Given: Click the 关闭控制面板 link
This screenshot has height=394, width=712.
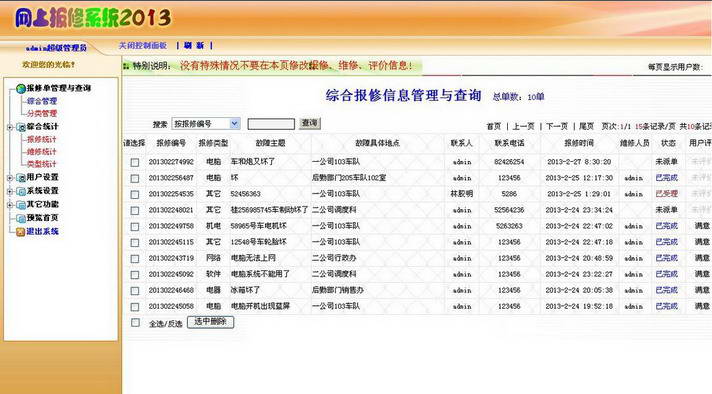Looking at the screenshot, I should click(143, 46).
